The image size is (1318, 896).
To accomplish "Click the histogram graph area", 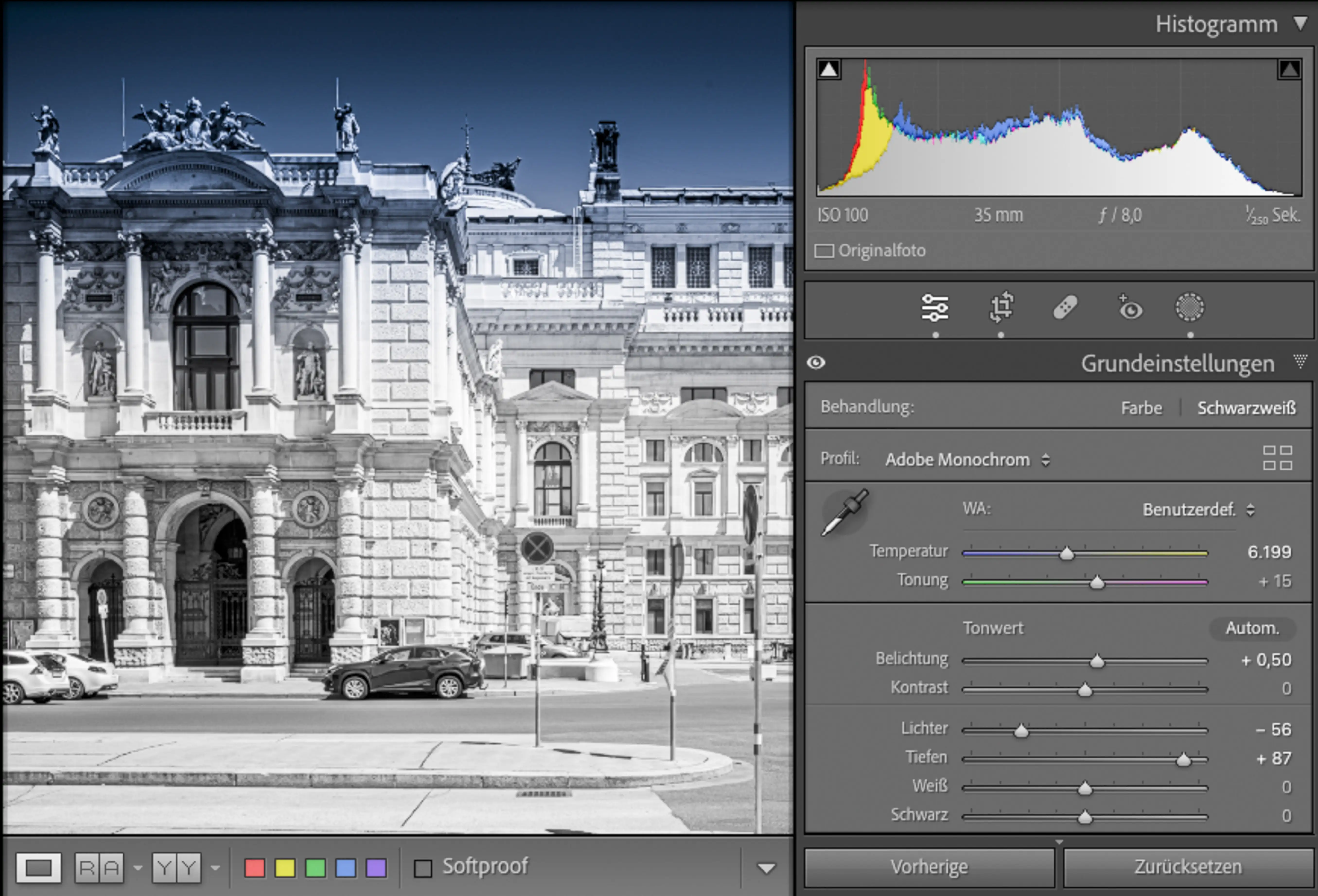I will [x=1059, y=127].
